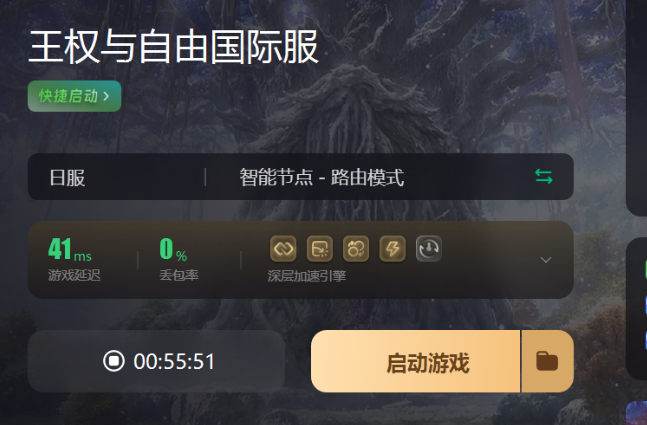
Task: Open game folder via the folder icon
Action: click(547, 361)
